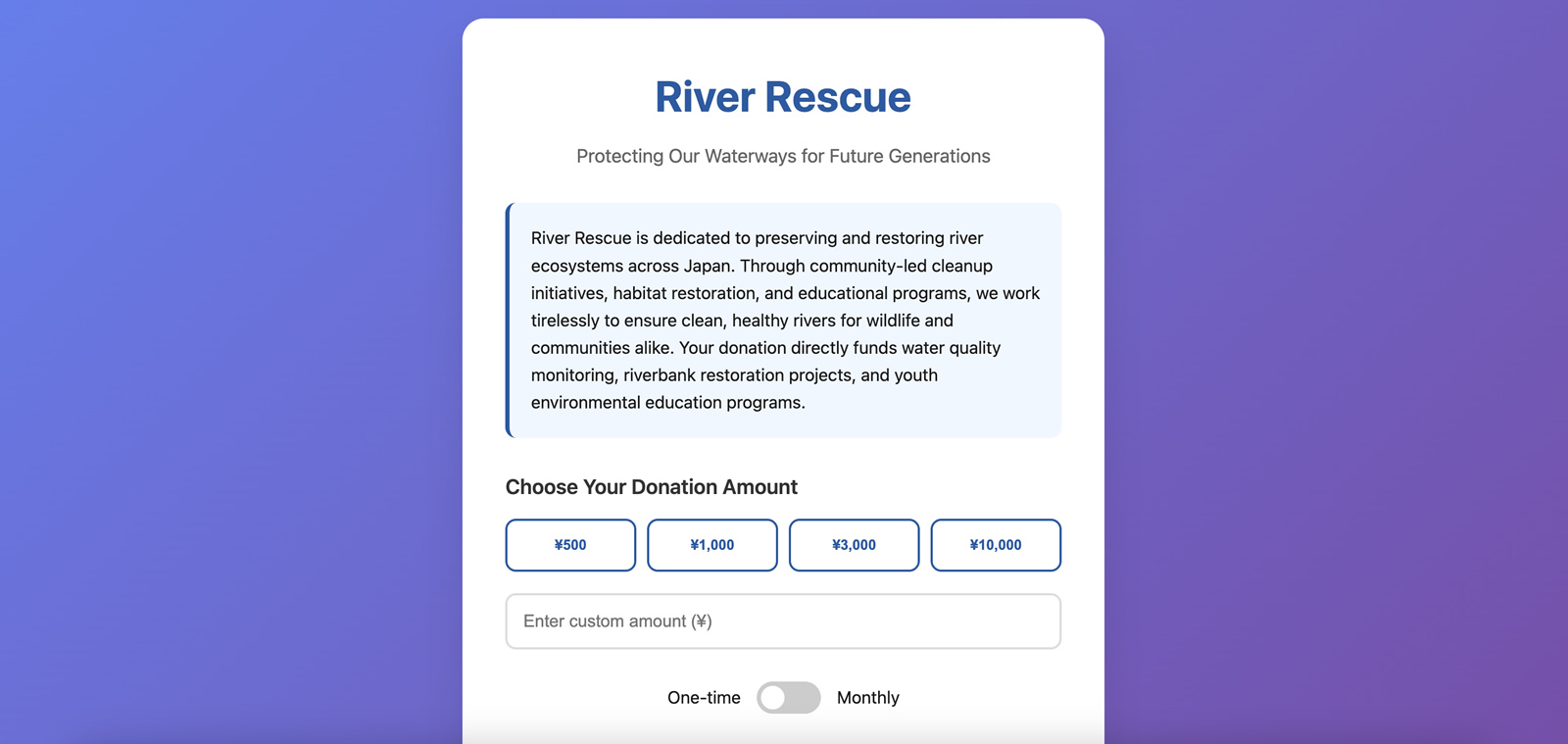Click the environmental education programs text line
1568x744 pixels.
coord(668,403)
